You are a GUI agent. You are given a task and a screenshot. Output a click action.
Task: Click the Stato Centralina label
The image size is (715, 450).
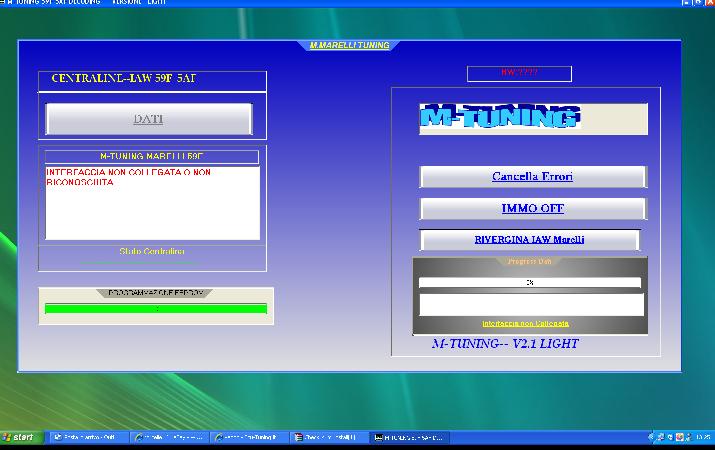[x=152, y=251]
